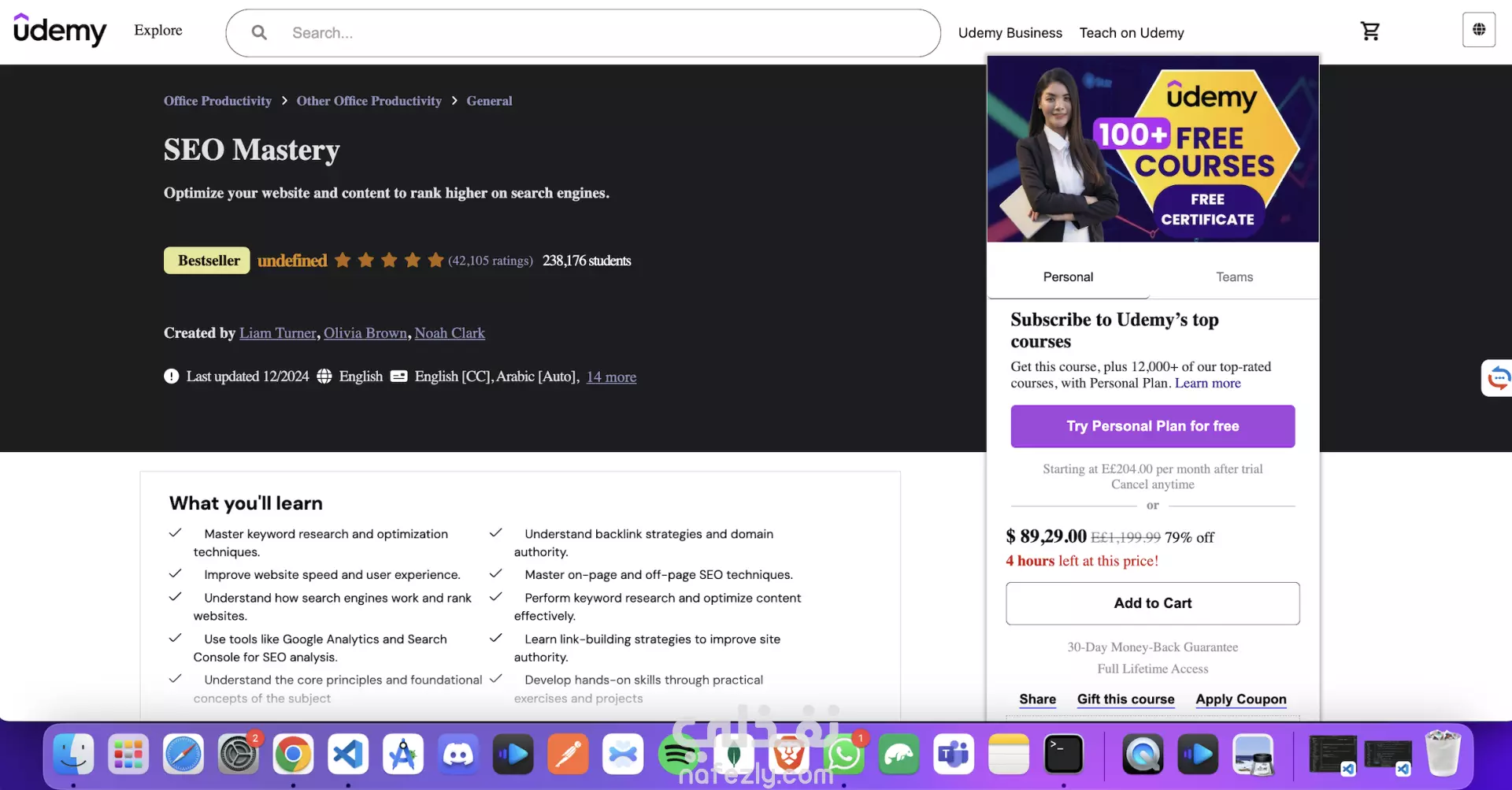Click the Share link

[x=1038, y=699]
